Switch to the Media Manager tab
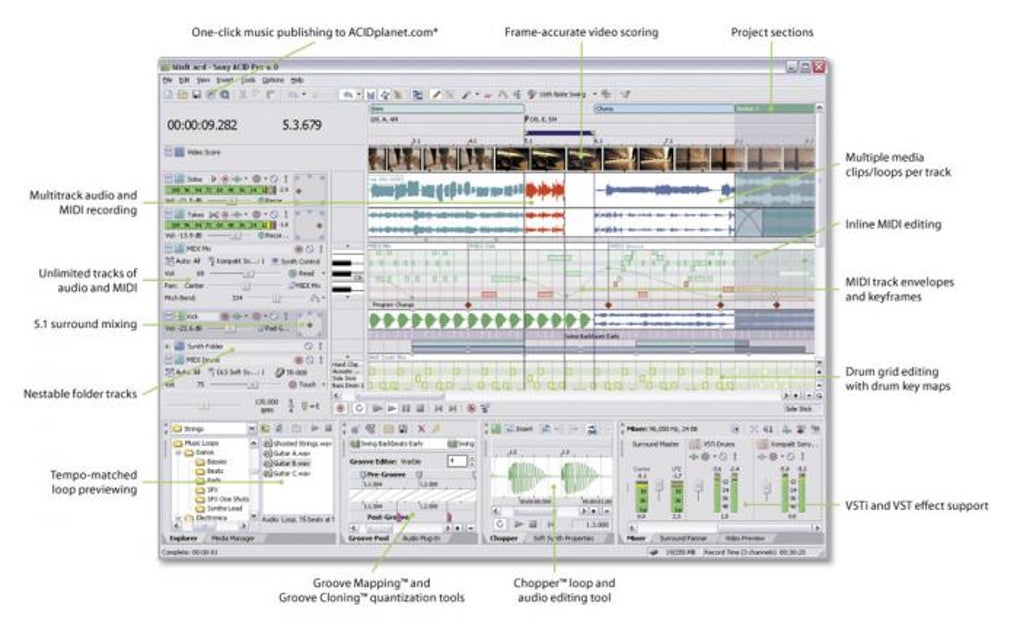The image size is (1020, 641). (233, 539)
